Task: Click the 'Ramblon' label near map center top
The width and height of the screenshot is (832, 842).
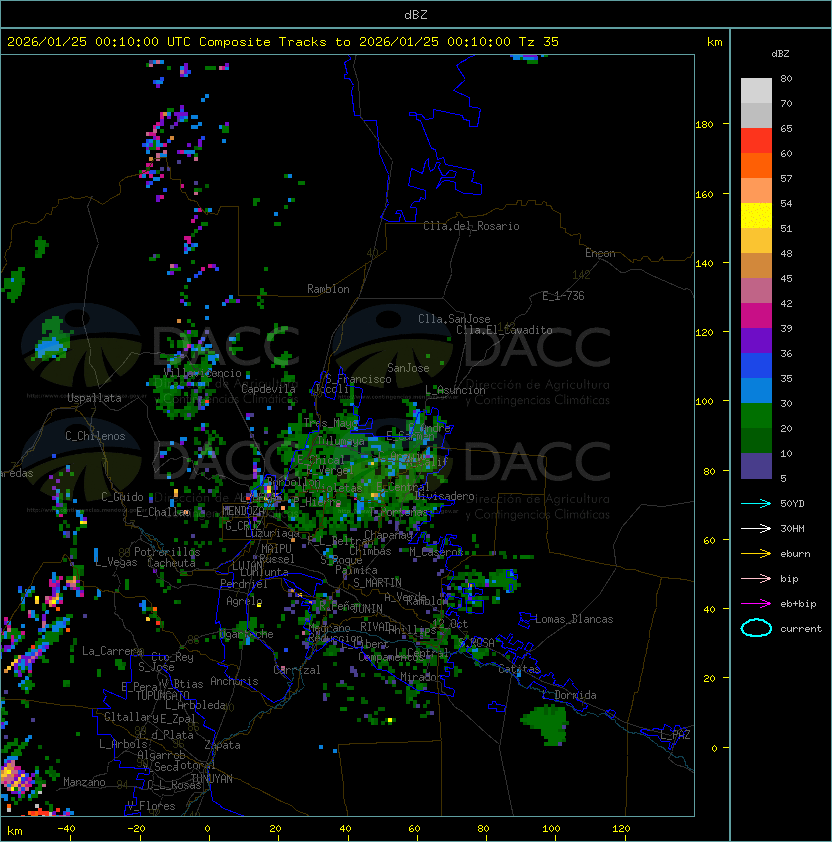Action: coord(328,289)
